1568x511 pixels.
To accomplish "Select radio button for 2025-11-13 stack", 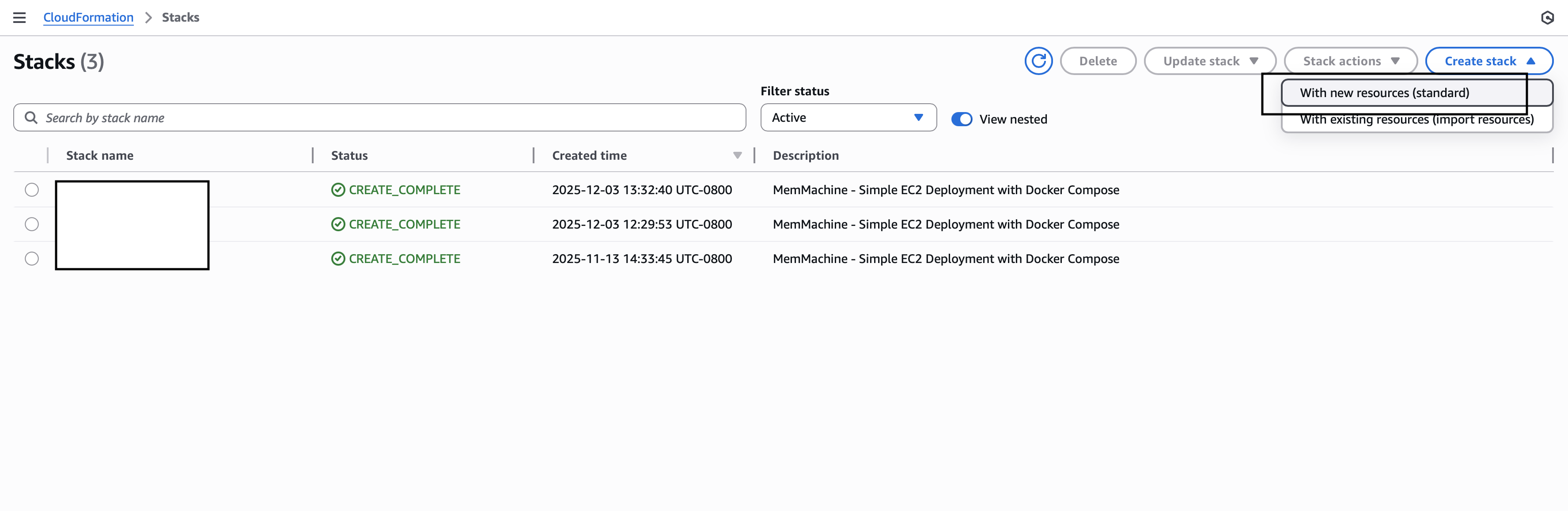I will click(32, 259).
